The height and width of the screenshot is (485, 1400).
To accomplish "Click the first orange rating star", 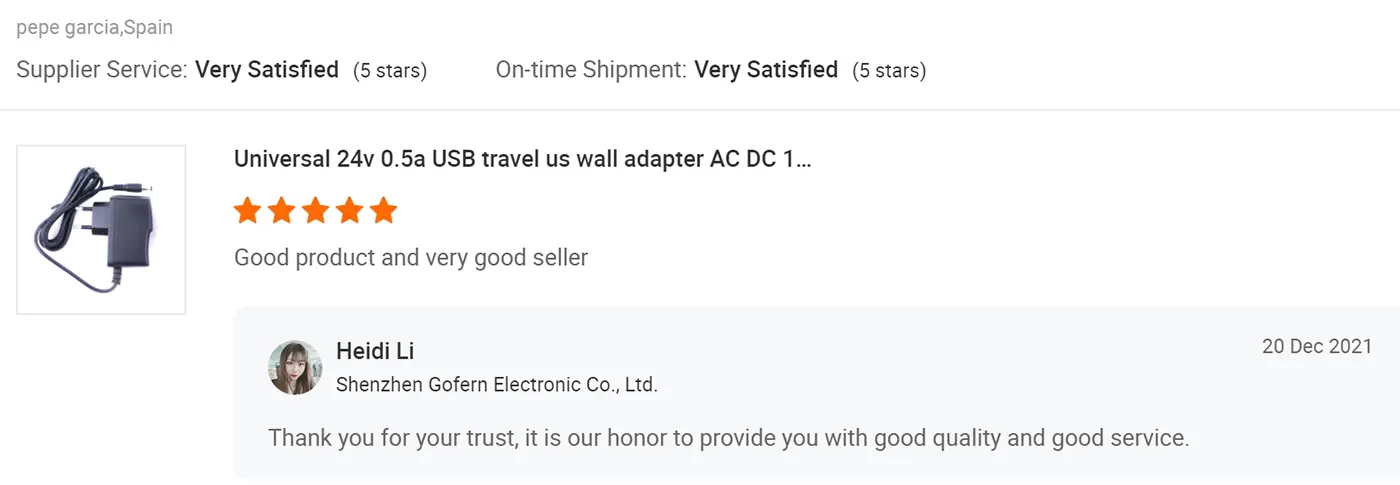I will (247, 211).
